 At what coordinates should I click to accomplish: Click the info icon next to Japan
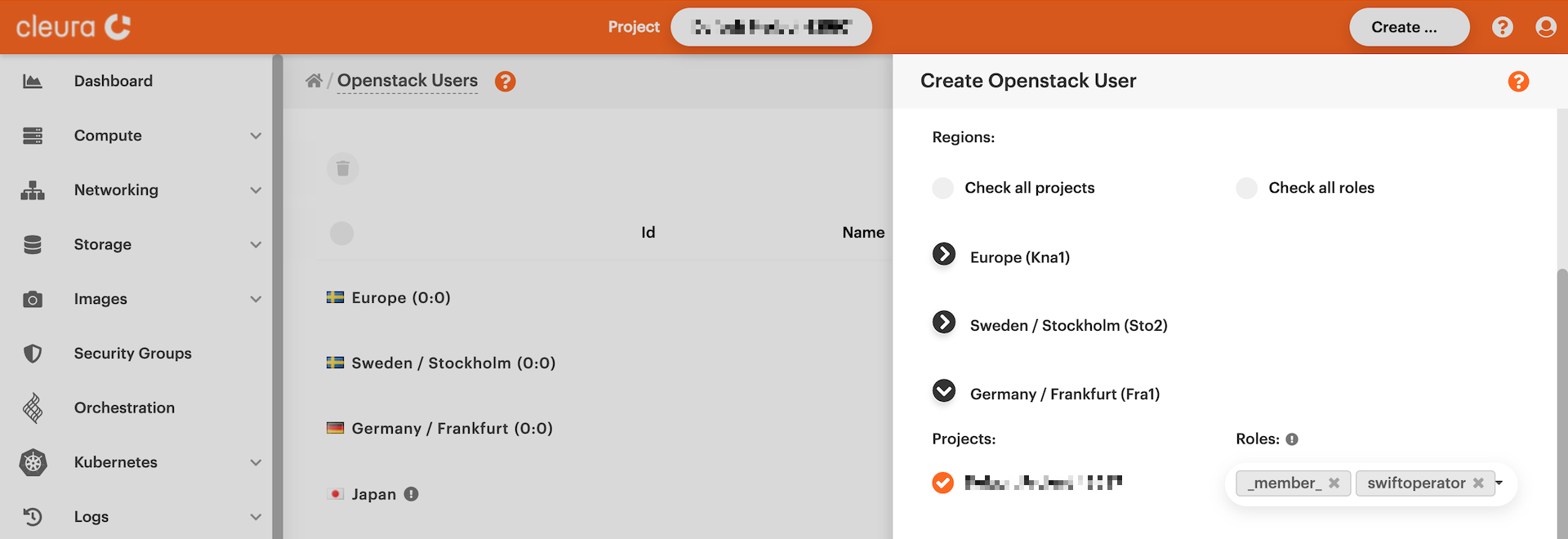click(x=412, y=494)
